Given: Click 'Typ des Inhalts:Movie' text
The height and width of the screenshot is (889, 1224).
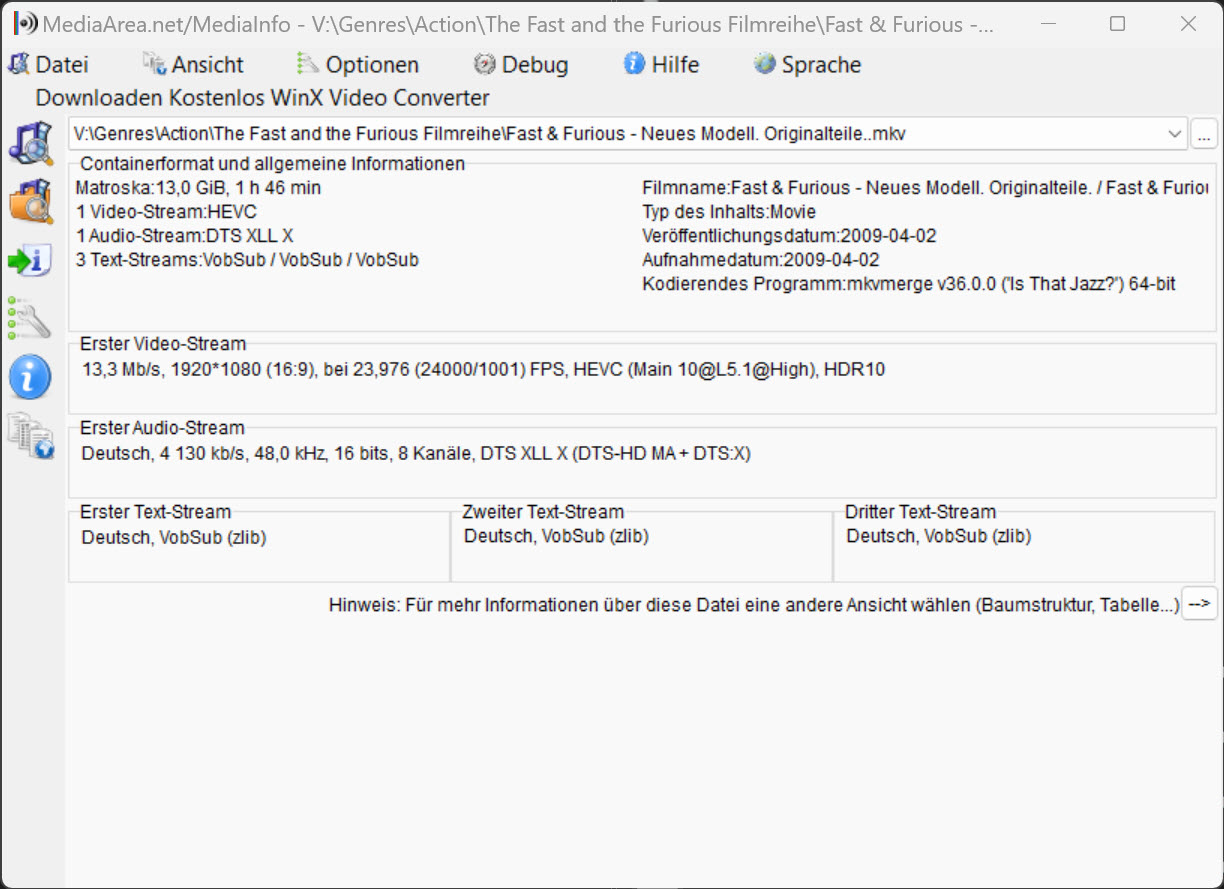Looking at the screenshot, I should click(x=729, y=212).
